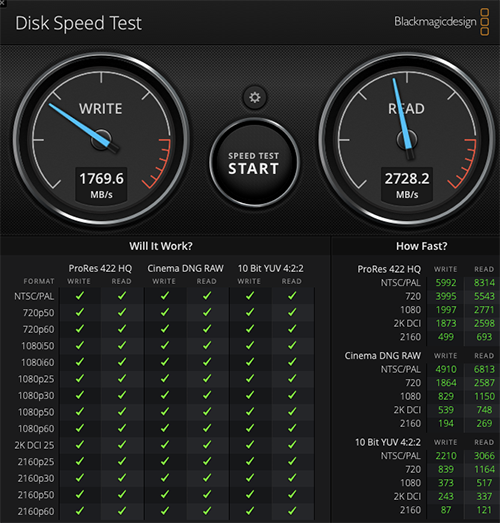Click the 2K DCI 25 format row label
The width and height of the screenshot is (500, 523).
click(x=34, y=445)
